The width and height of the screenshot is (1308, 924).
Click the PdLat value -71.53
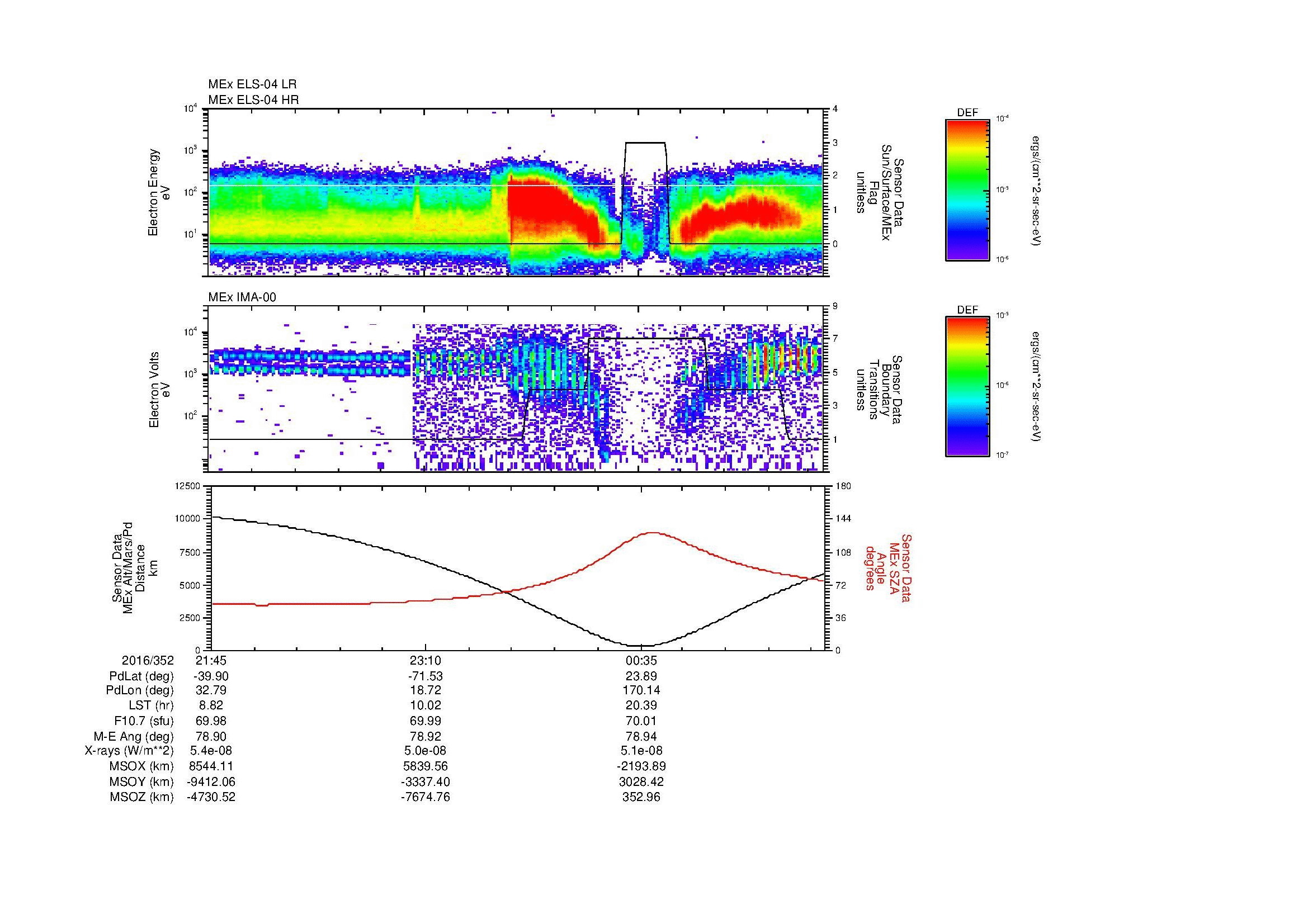[425, 676]
